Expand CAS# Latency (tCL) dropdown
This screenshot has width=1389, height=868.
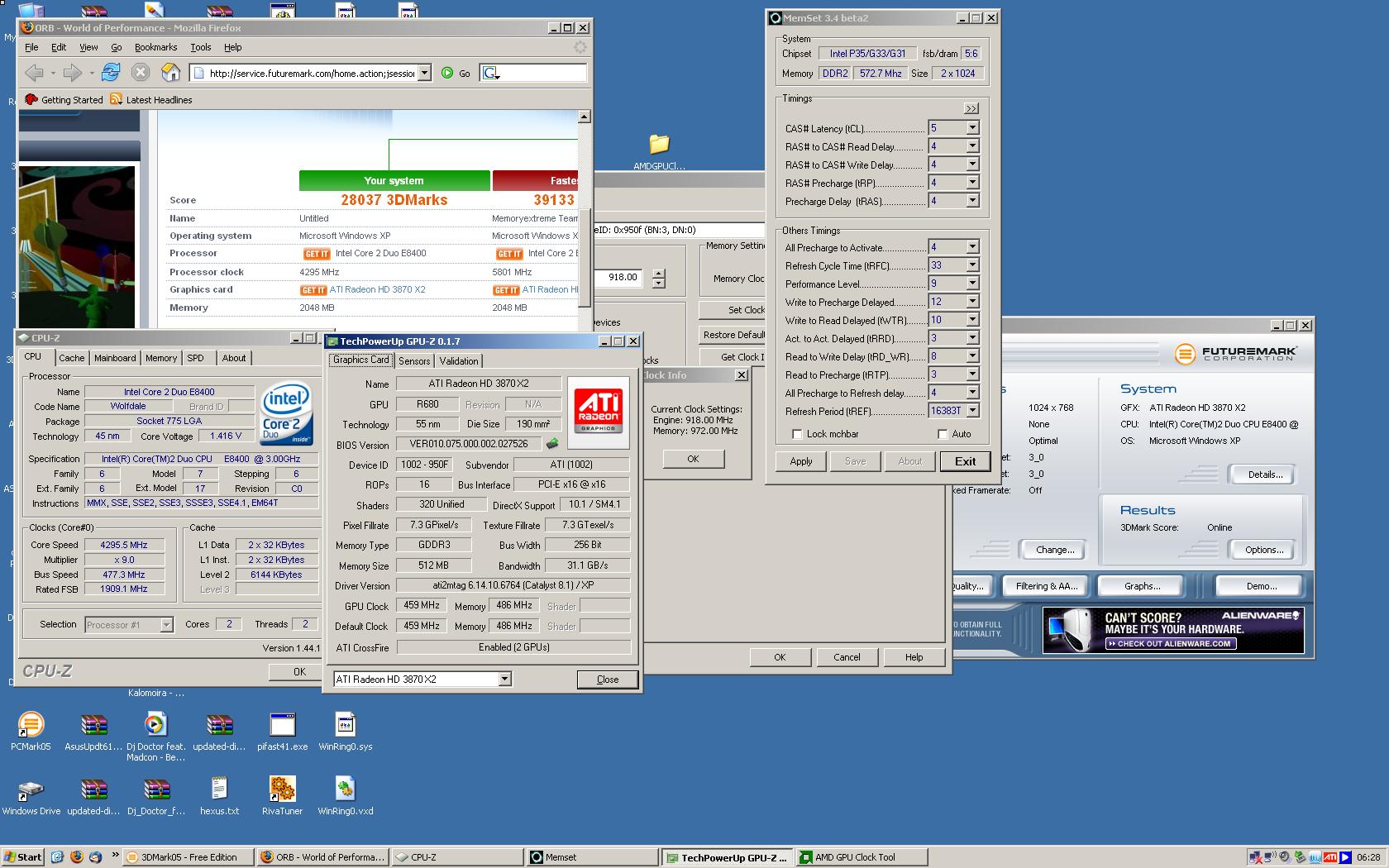click(x=972, y=128)
